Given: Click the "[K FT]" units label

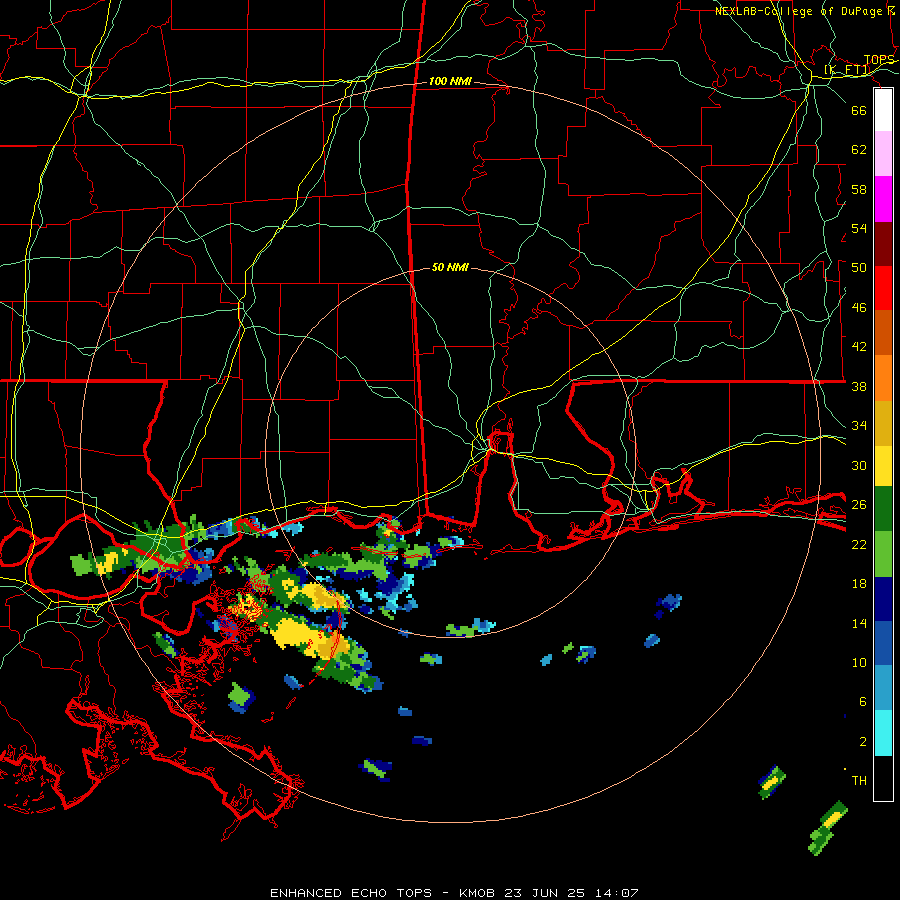Looking at the screenshot, I should coord(847,70).
